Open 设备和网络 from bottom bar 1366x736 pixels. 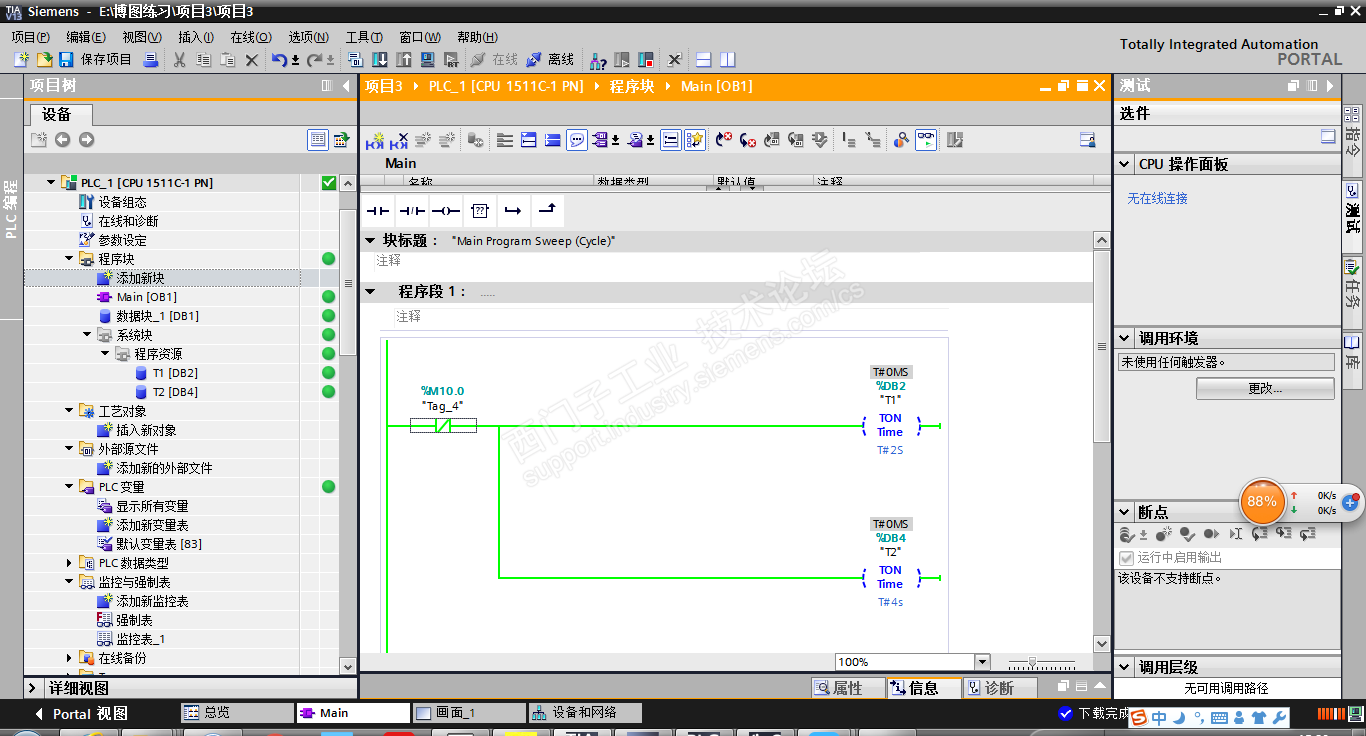(x=586, y=713)
